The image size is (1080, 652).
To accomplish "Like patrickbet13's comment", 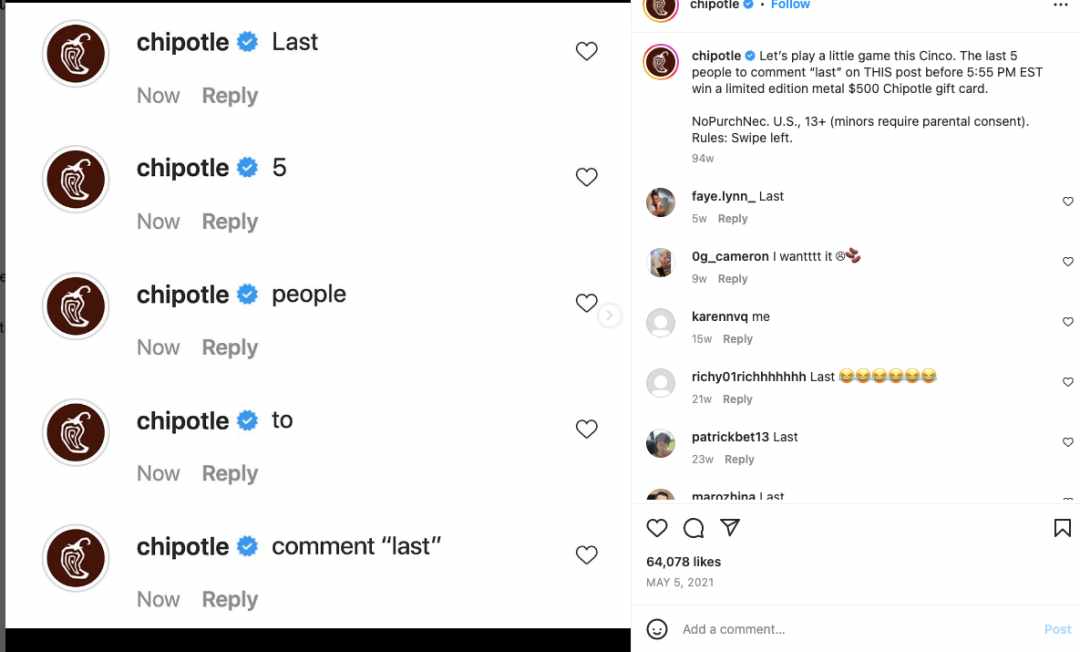I will pyautogui.click(x=1068, y=442).
